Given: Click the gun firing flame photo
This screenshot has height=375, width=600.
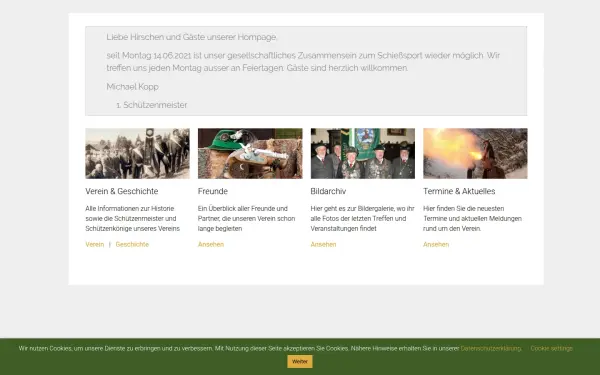Looking at the screenshot, I should point(475,153).
